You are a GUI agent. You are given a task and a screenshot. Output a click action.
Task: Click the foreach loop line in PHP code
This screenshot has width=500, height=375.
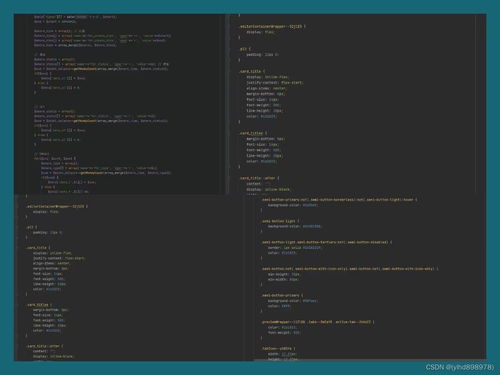pos(55,159)
